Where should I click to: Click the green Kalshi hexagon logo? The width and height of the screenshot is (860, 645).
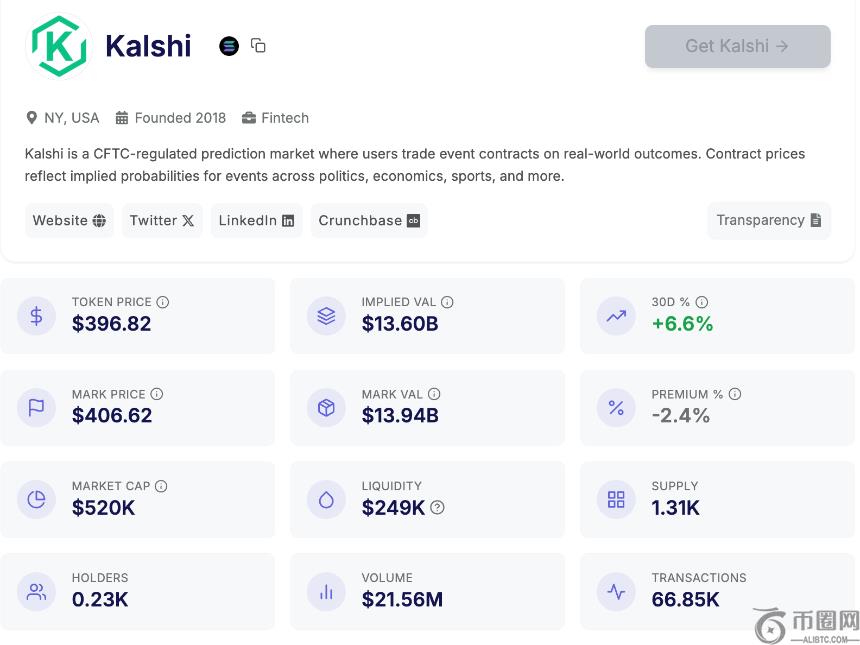click(x=59, y=46)
